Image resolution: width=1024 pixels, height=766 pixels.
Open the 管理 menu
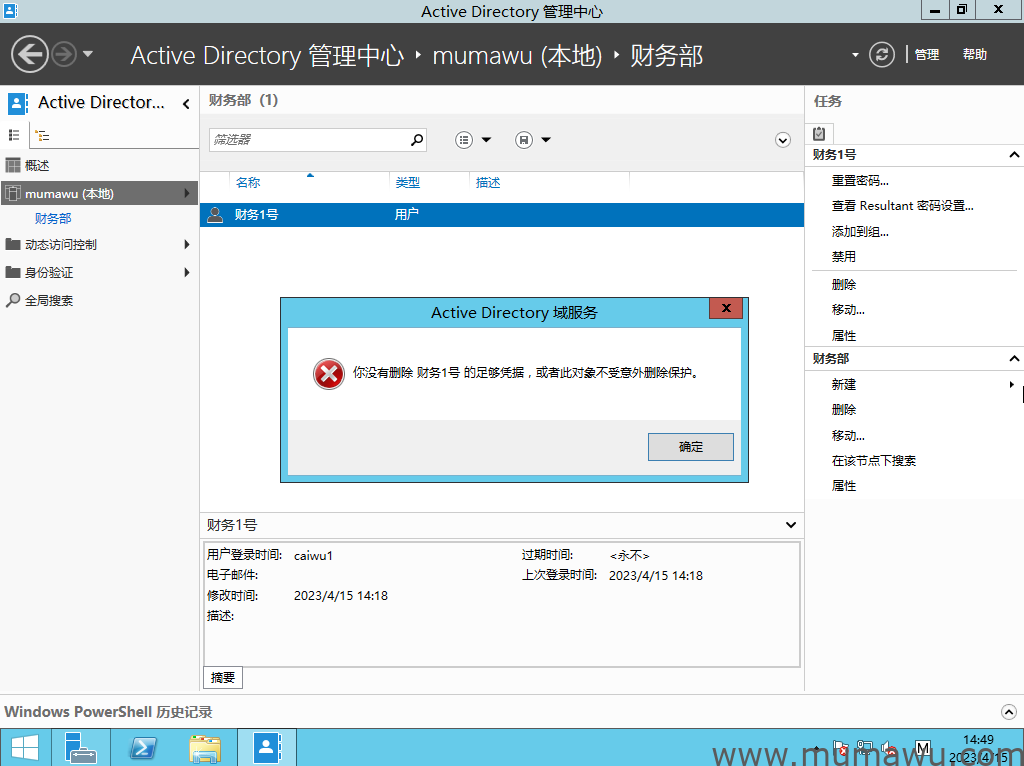pos(927,55)
